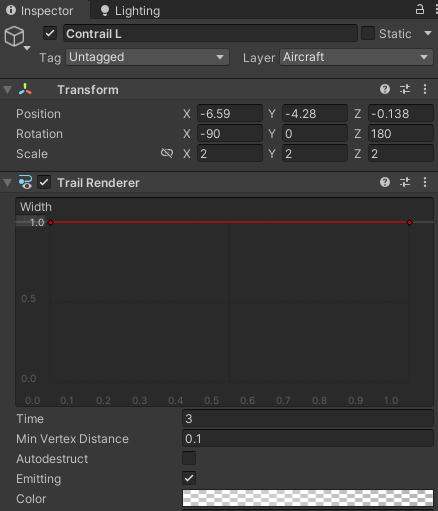
Task: Open Transform three-dot context menu
Action: point(425,89)
